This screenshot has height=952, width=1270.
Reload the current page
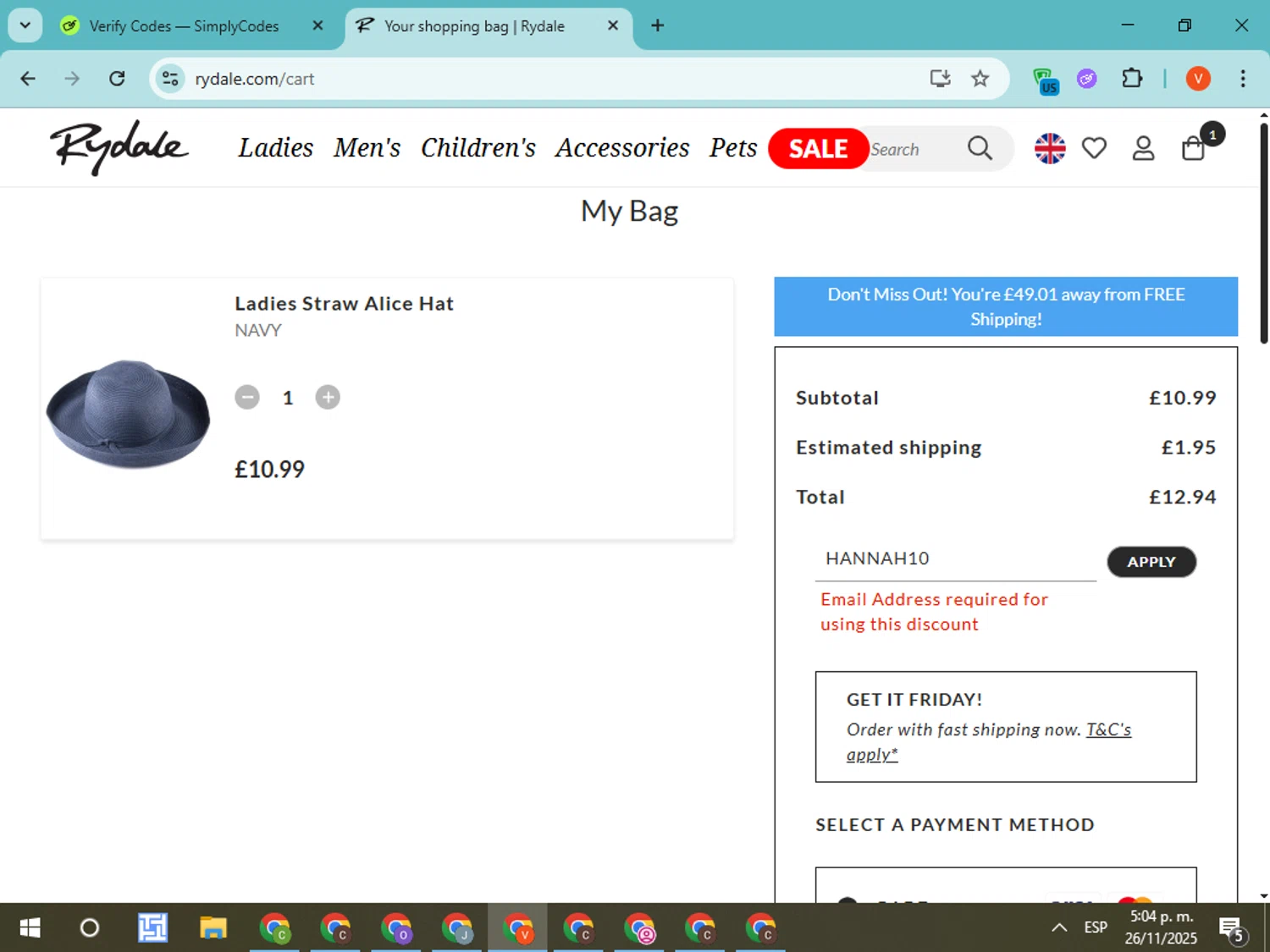coord(117,79)
